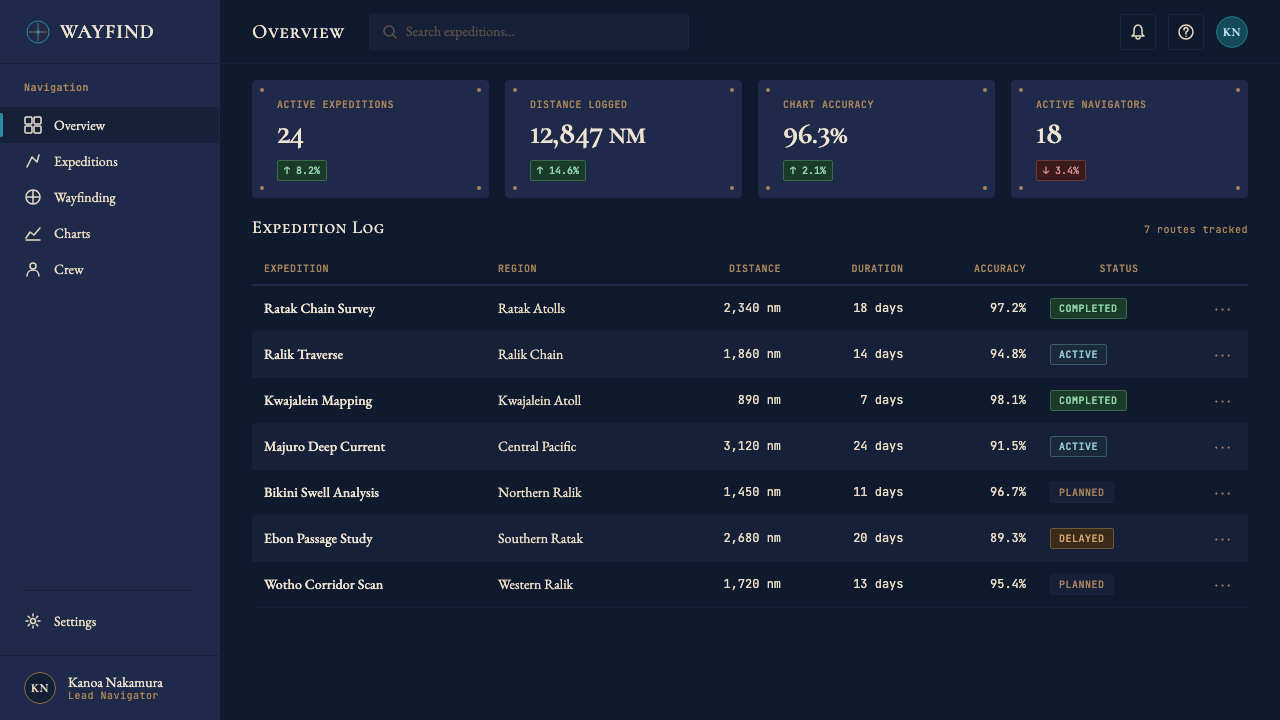Click the Active Navigators stat card
Viewport: 1280px width, 720px height.
(1129, 139)
